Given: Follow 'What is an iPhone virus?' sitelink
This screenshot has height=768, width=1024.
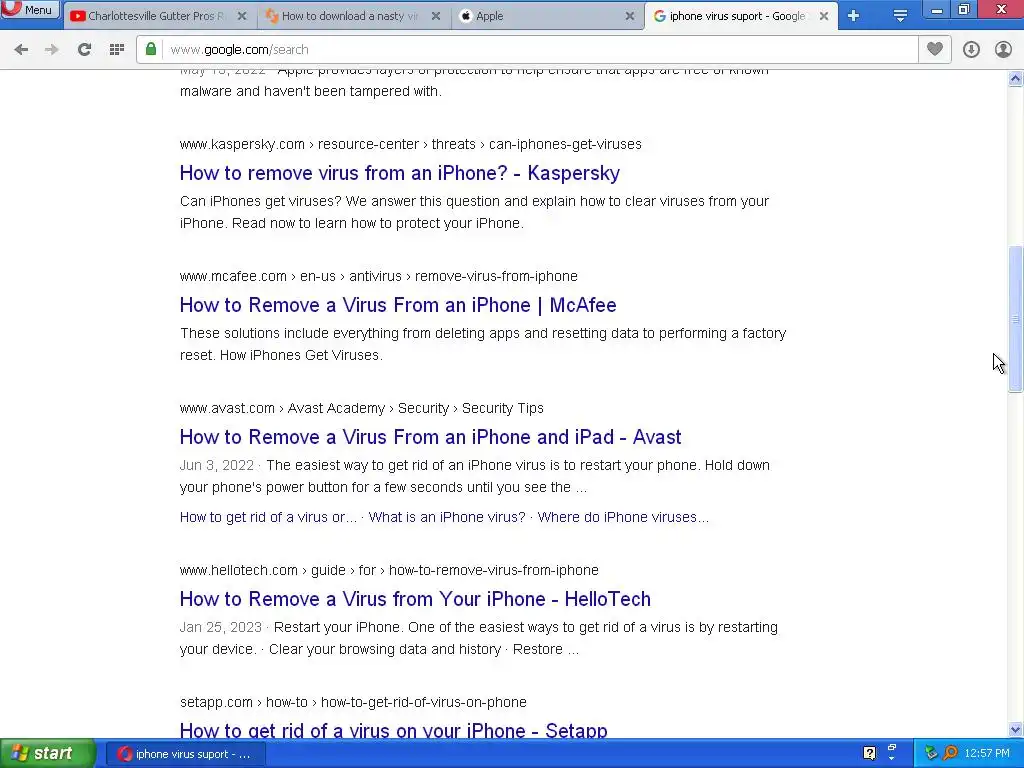Looking at the screenshot, I should pyautogui.click(x=447, y=517).
